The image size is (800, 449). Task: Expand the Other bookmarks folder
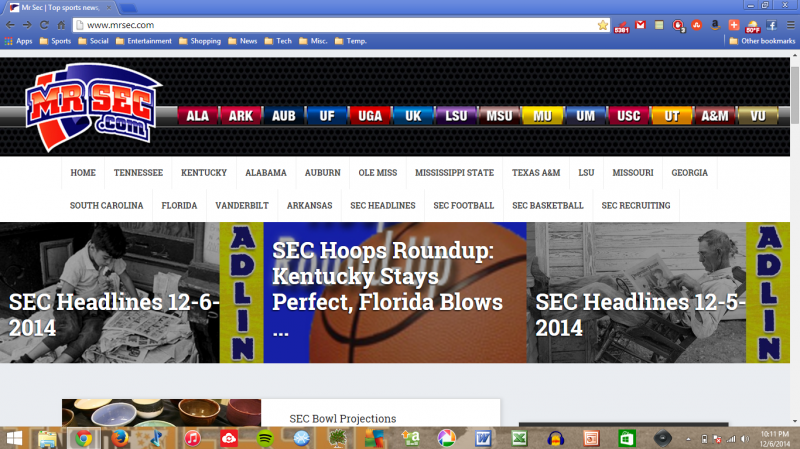[762, 41]
